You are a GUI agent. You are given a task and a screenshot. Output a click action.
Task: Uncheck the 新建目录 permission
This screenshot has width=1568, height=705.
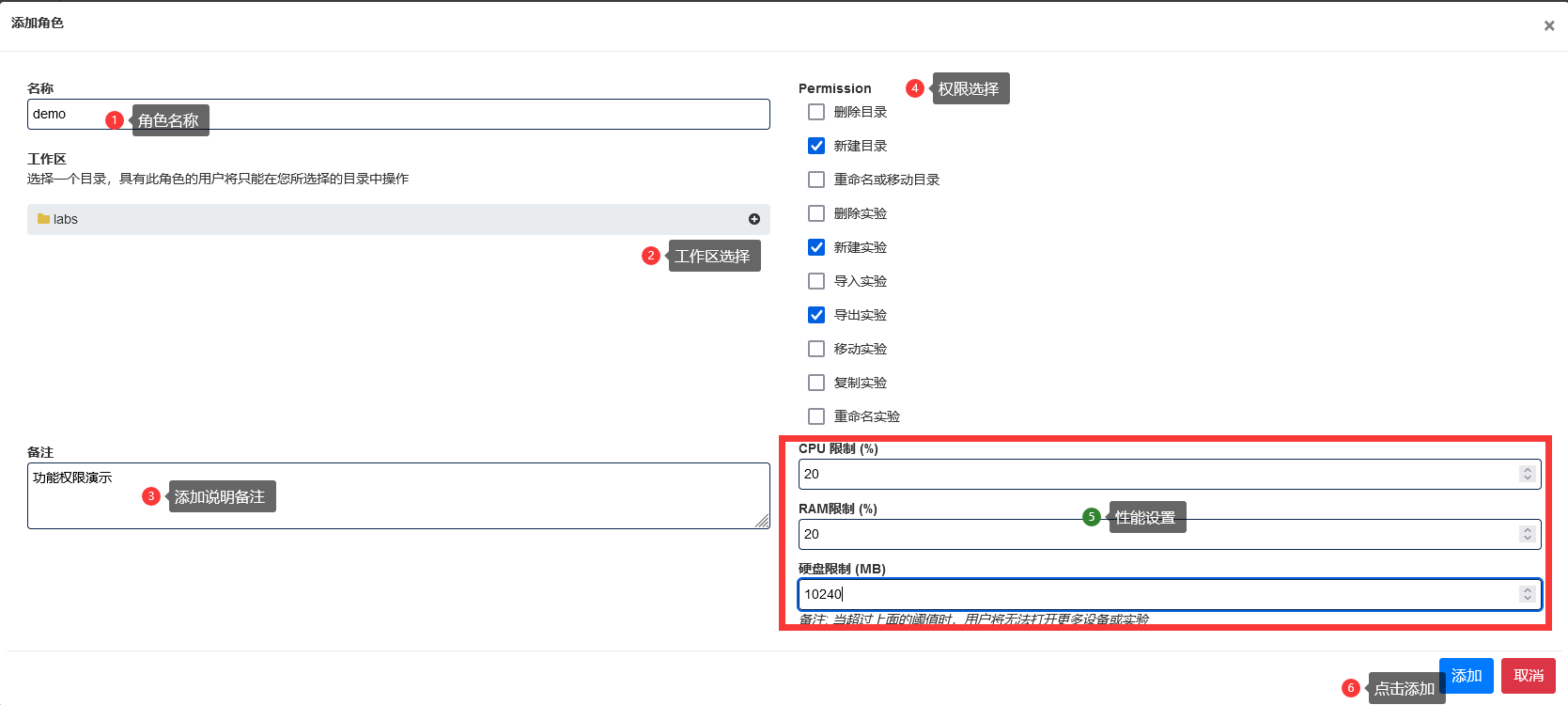[x=816, y=146]
